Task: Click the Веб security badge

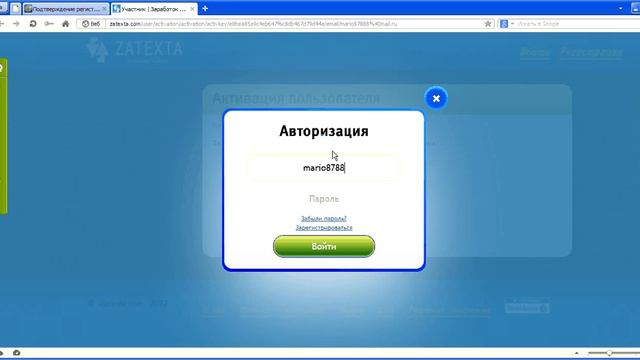Action: tap(91, 24)
